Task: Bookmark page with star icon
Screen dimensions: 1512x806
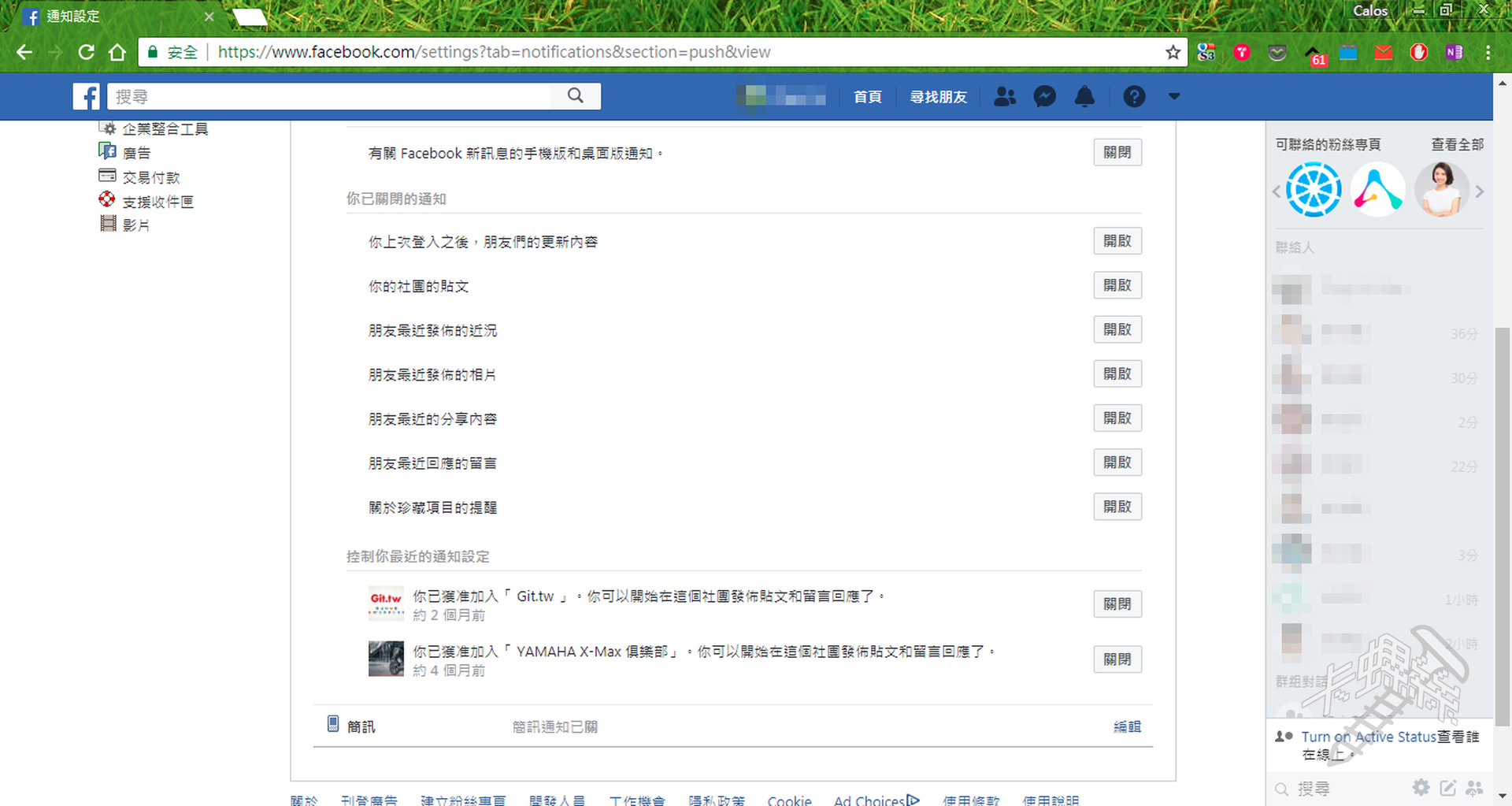Action: pyautogui.click(x=1173, y=53)
